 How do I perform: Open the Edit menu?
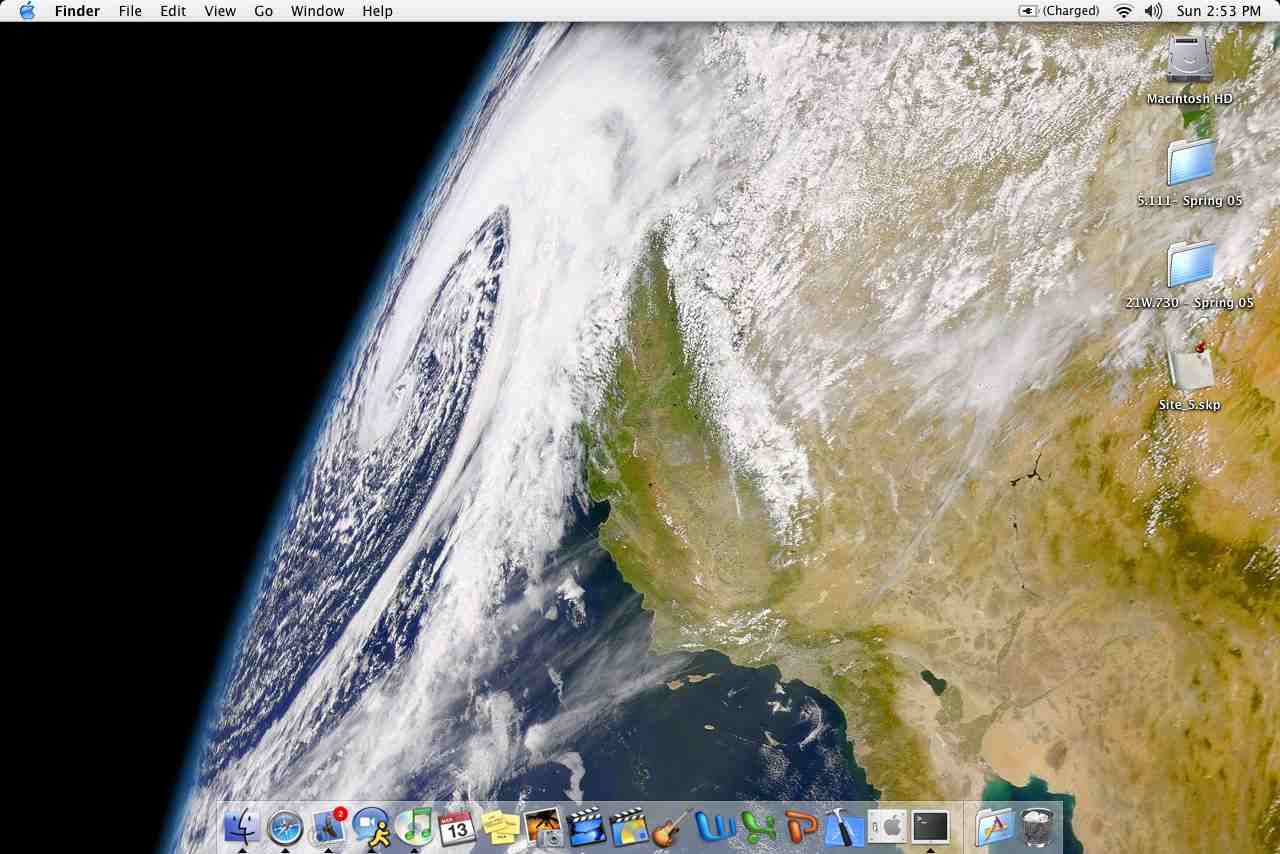(173, 11)
